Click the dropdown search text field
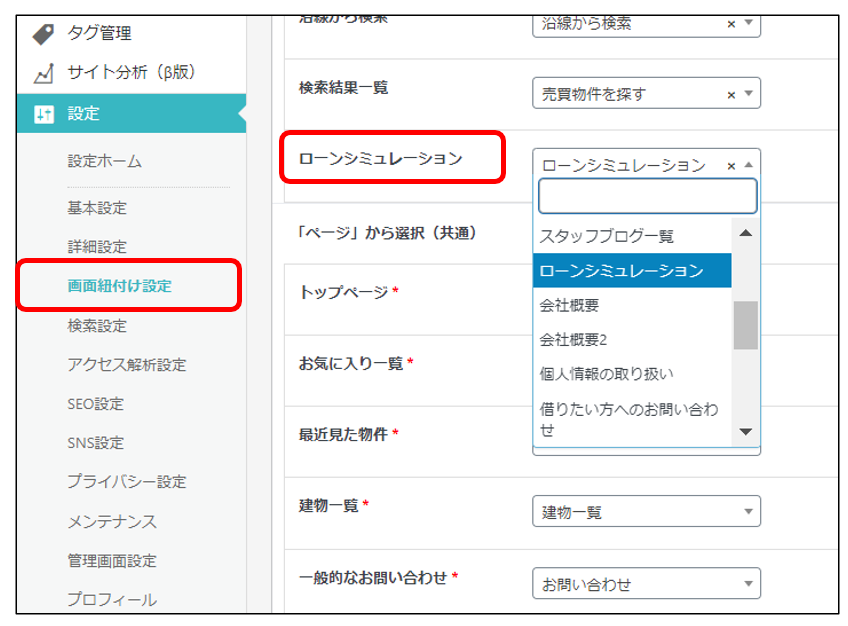Screen dimensions: 848x626 [x=647, y=196]
